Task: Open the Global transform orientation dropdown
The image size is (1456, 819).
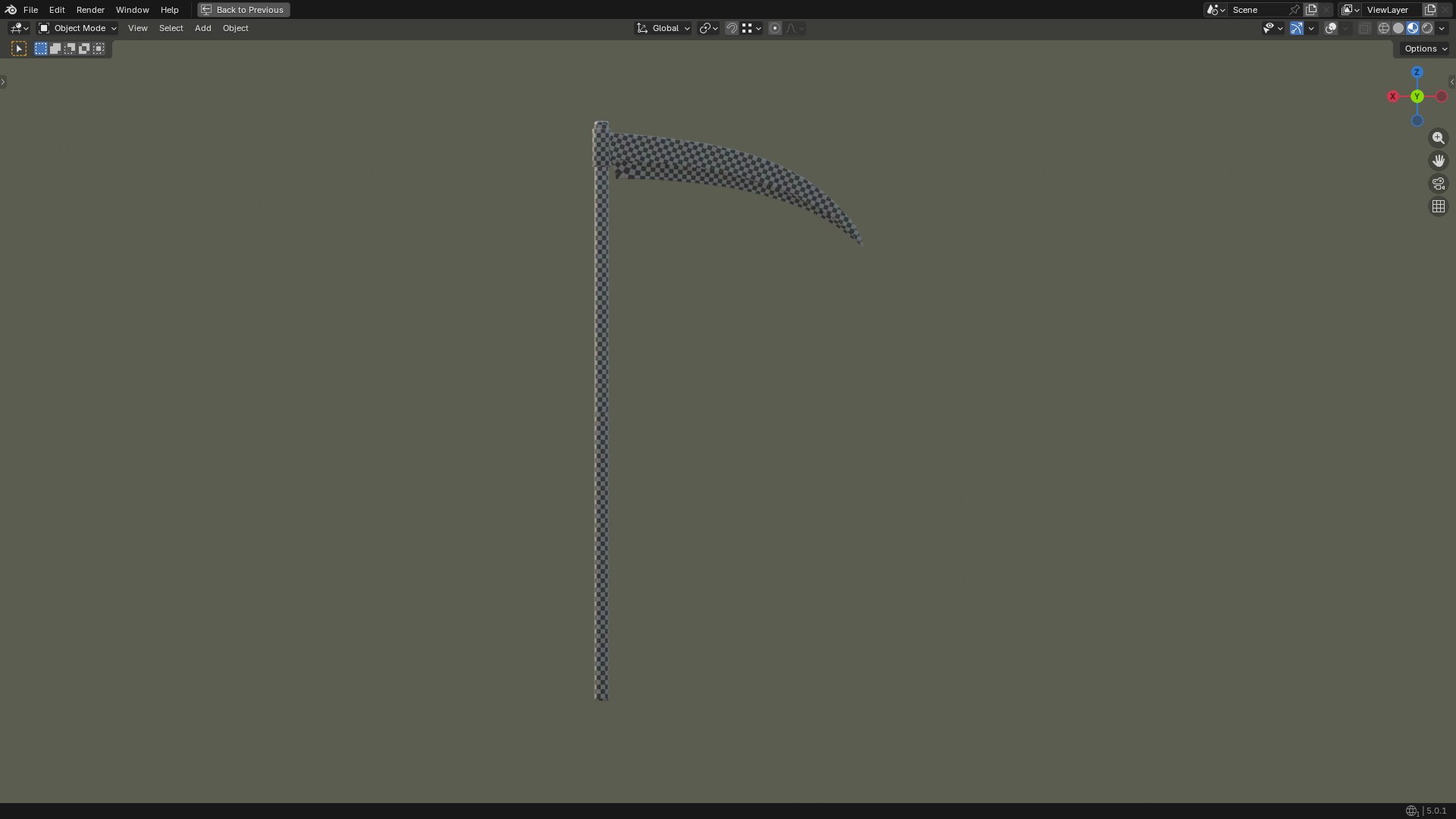Action: click(x=663, y=28)
